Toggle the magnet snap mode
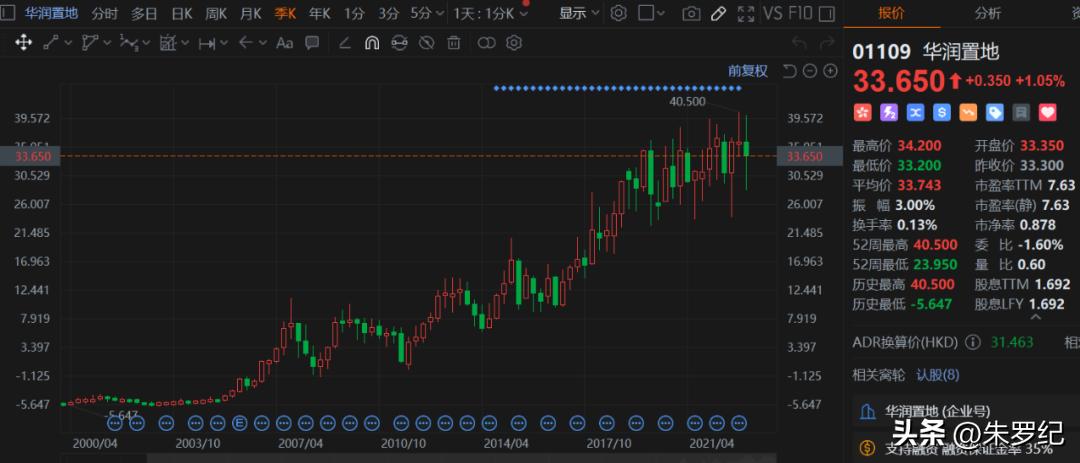The image size is (1080, 463). 371,43
